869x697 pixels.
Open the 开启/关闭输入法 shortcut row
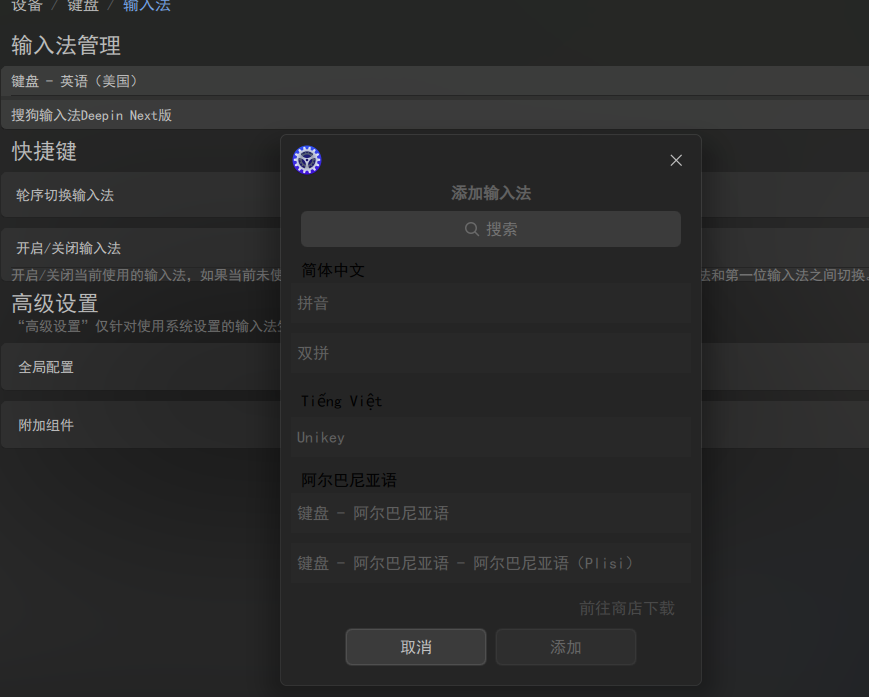coord(141,248)
